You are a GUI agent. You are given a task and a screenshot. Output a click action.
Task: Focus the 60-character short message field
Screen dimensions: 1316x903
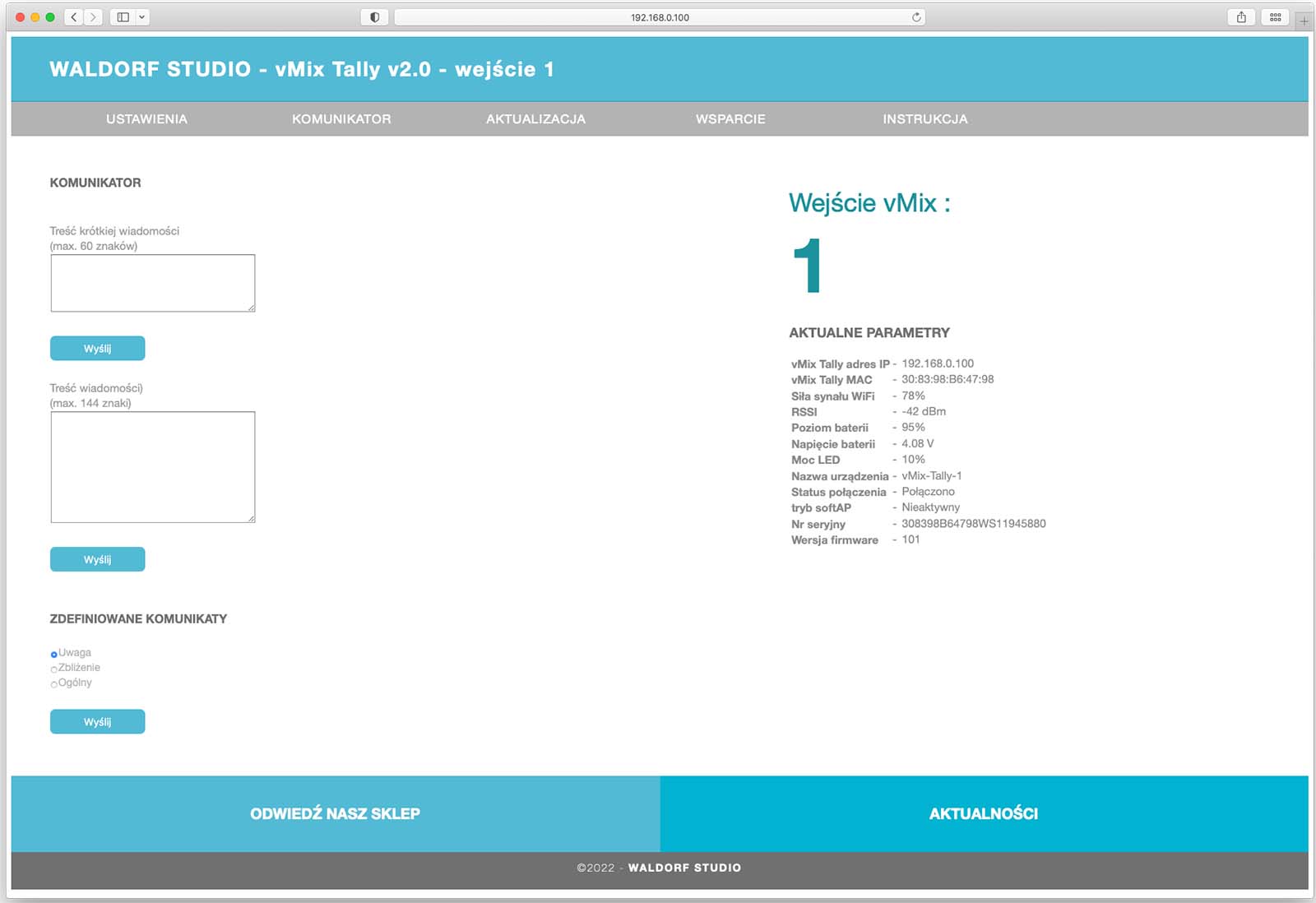153,283
